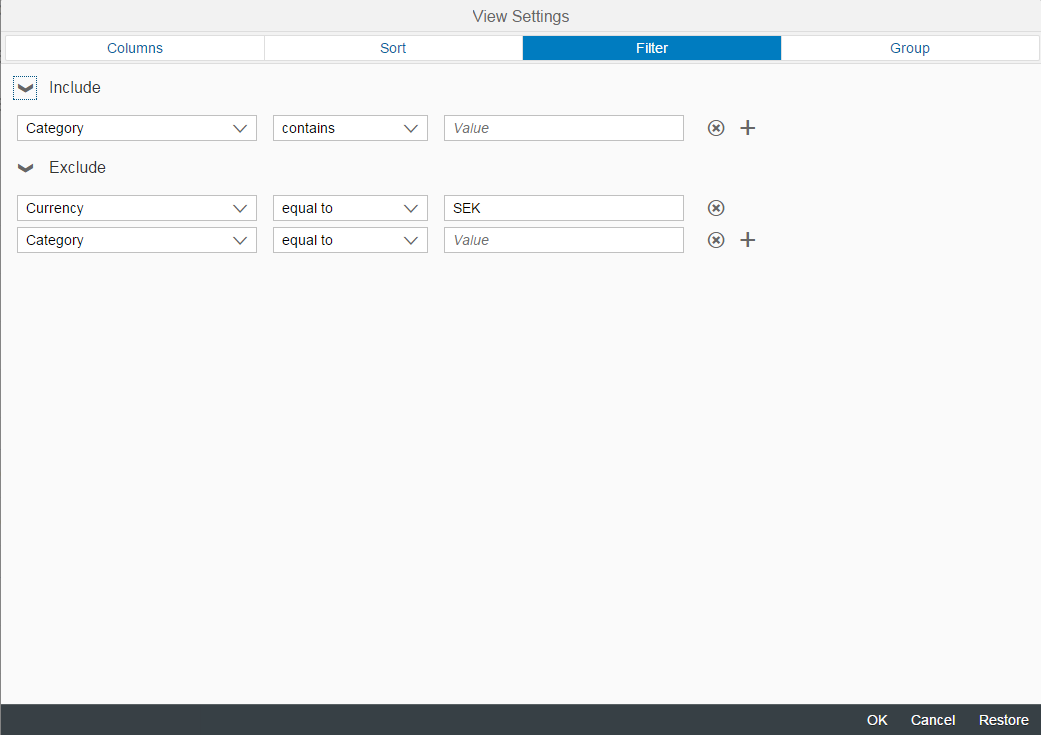Viewport: 1041px width, 735px height.
Task: Switch to the Sort tab
Action: coord(393,48)
